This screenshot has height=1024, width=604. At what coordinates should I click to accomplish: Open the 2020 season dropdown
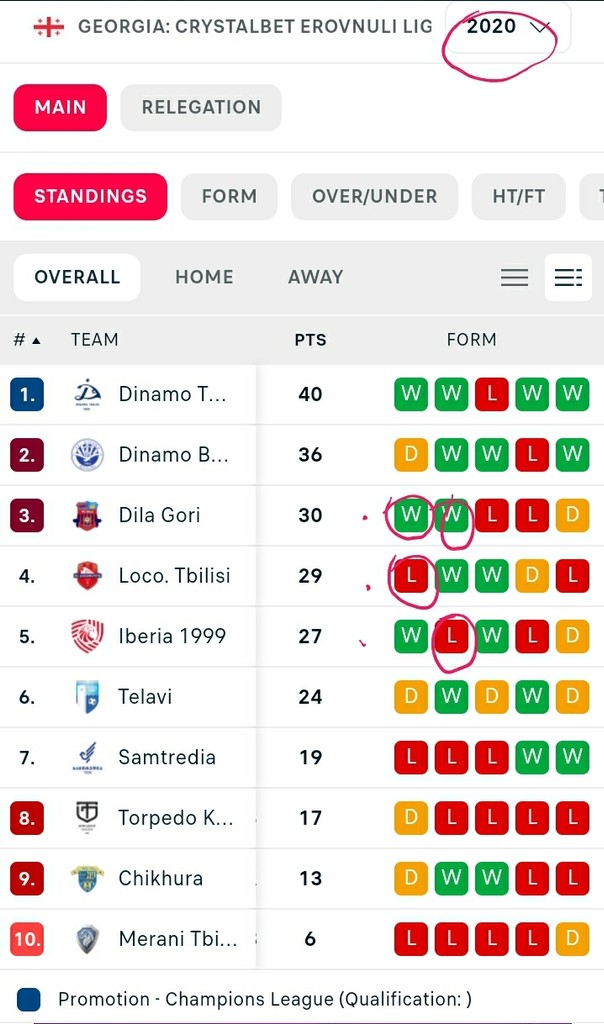pos(508,27)
